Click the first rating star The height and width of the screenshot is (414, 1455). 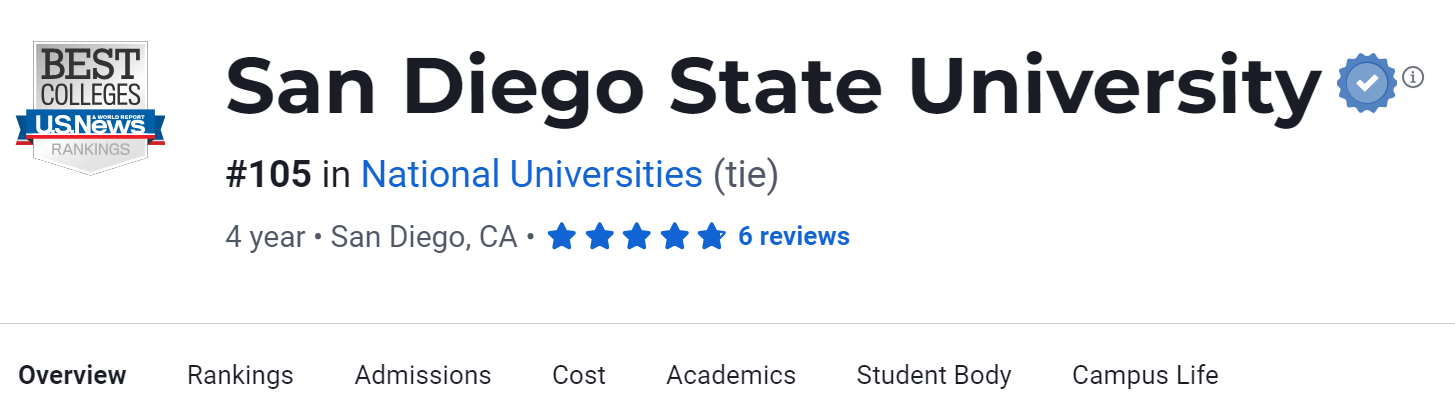(562, 237)
